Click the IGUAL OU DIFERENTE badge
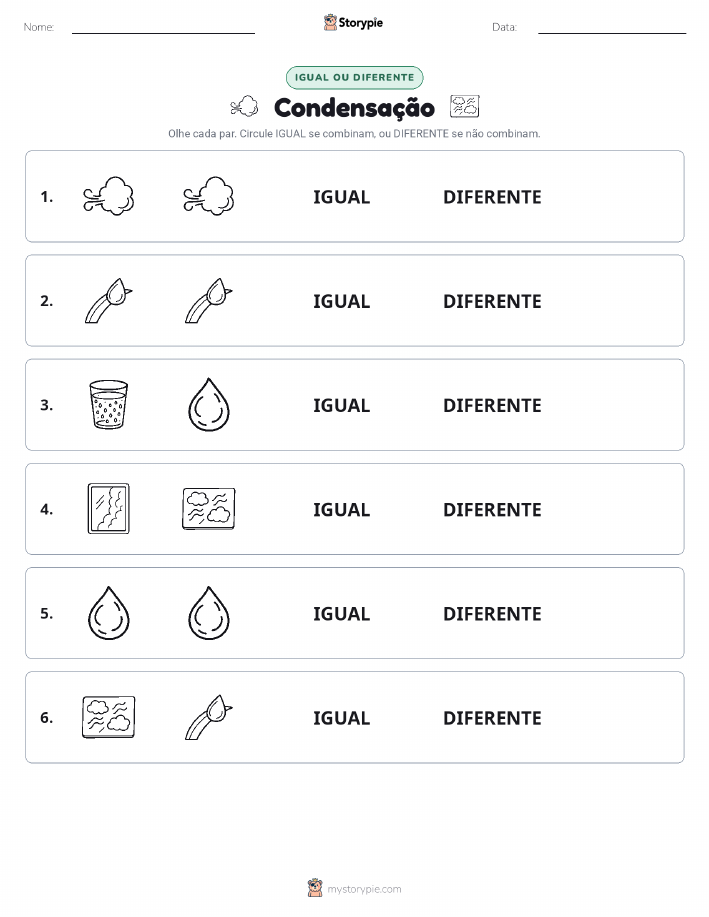The image size is (709, 917). [x=354, y=77]
